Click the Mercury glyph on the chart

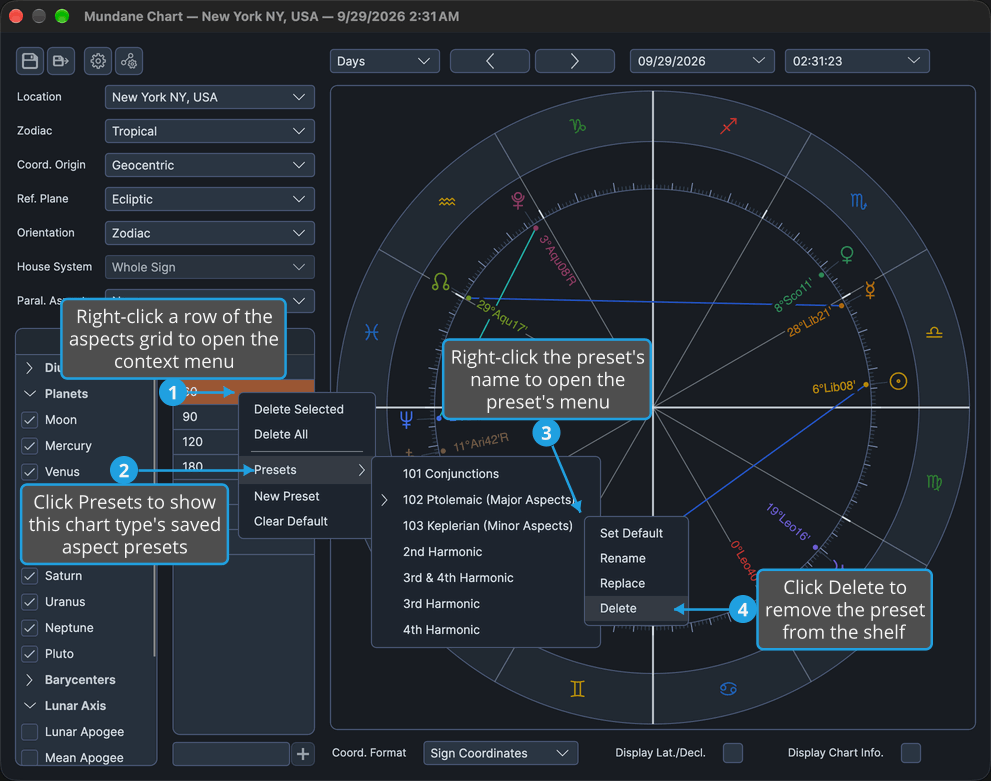(x=870, y=290)
